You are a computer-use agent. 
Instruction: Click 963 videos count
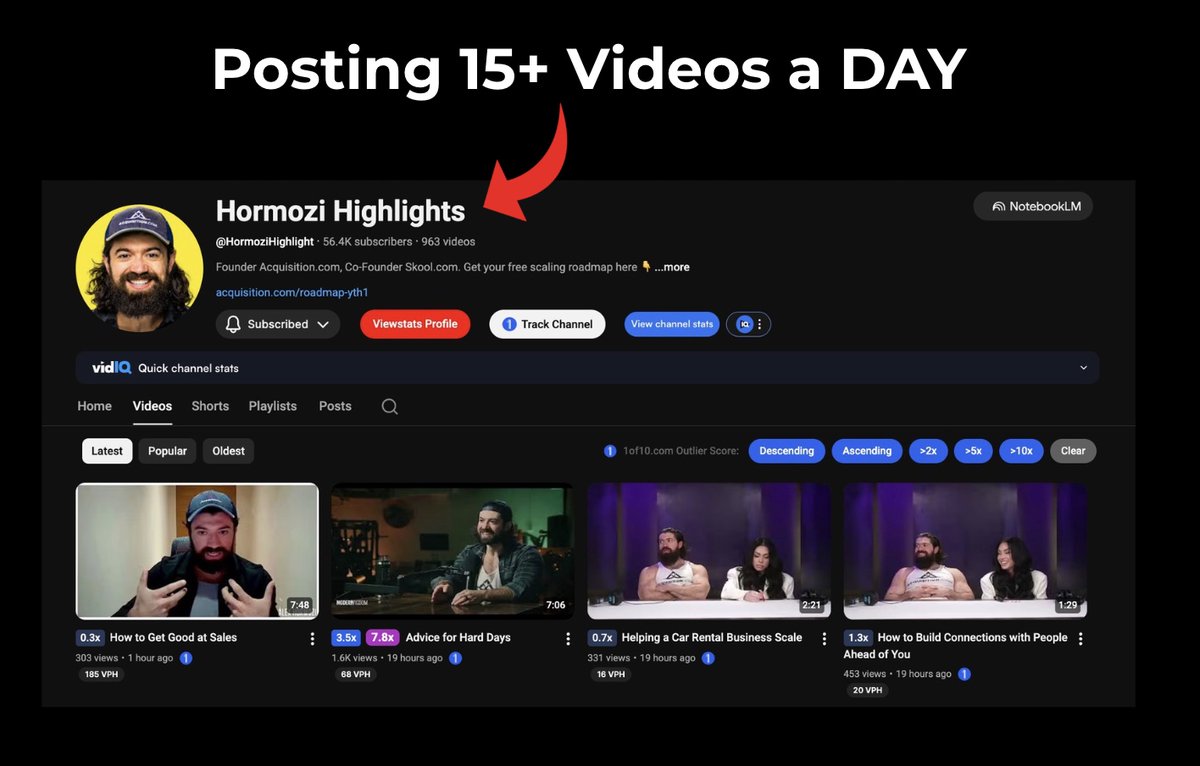[x=448, y=242]
